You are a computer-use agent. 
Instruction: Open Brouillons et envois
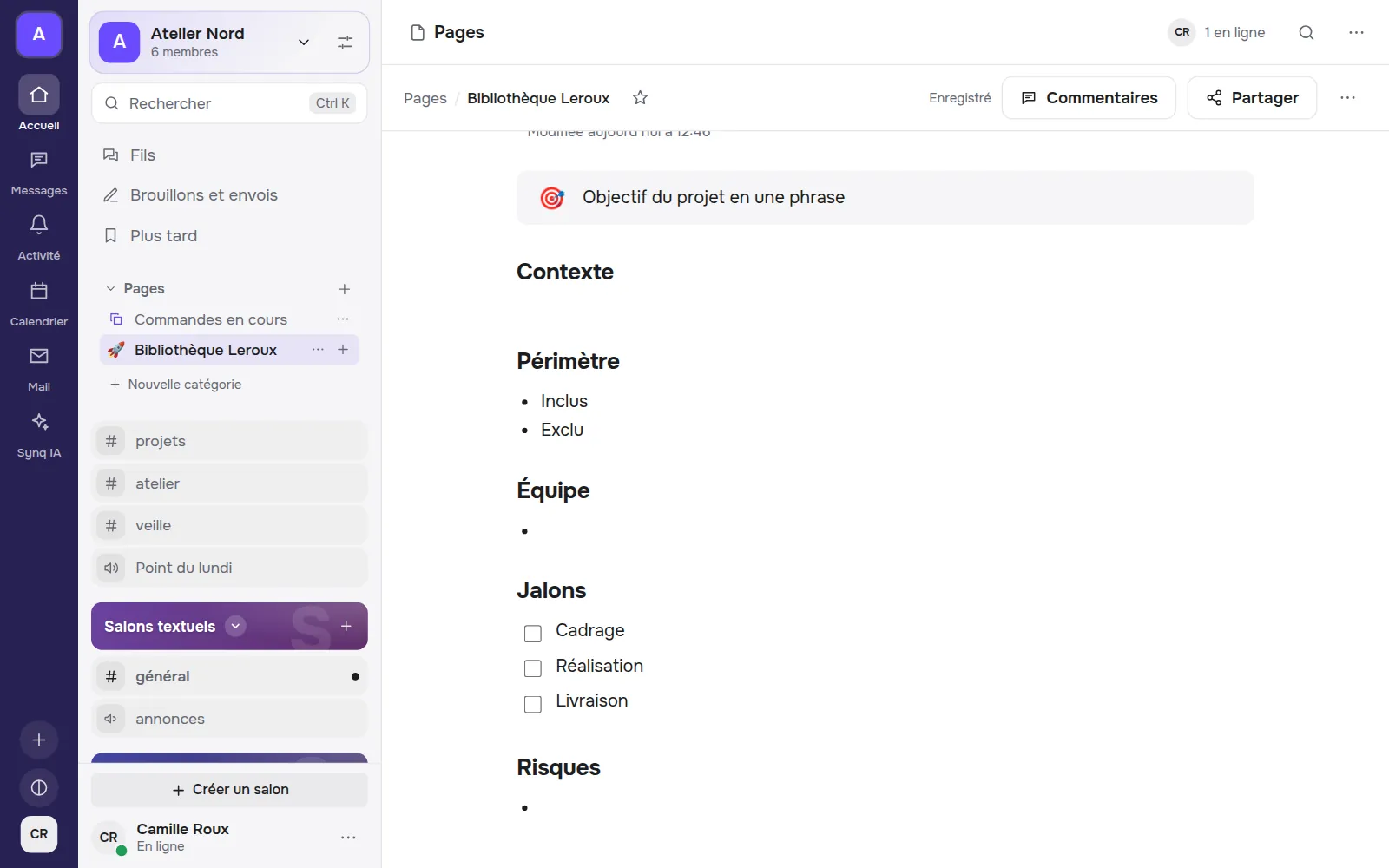coord(229,195)
